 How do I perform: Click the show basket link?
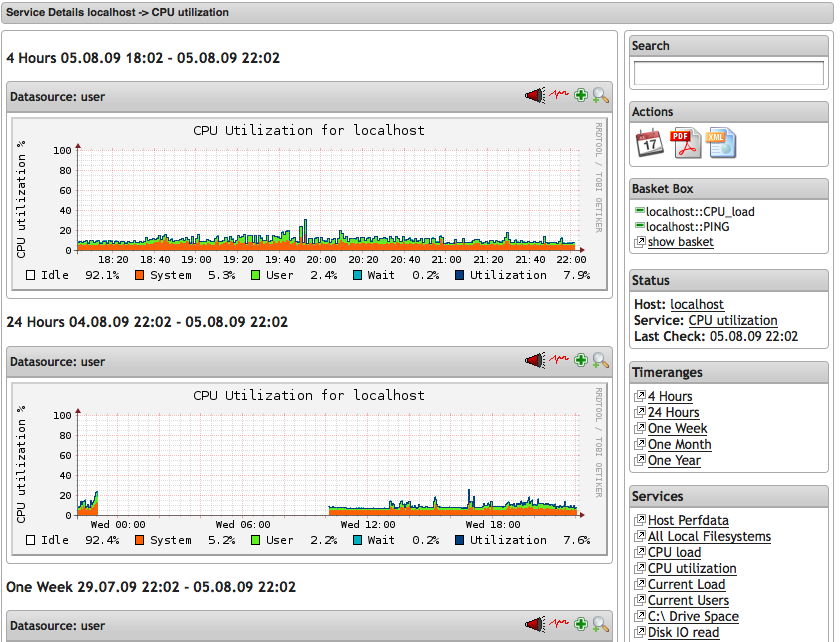click(680, 242)
